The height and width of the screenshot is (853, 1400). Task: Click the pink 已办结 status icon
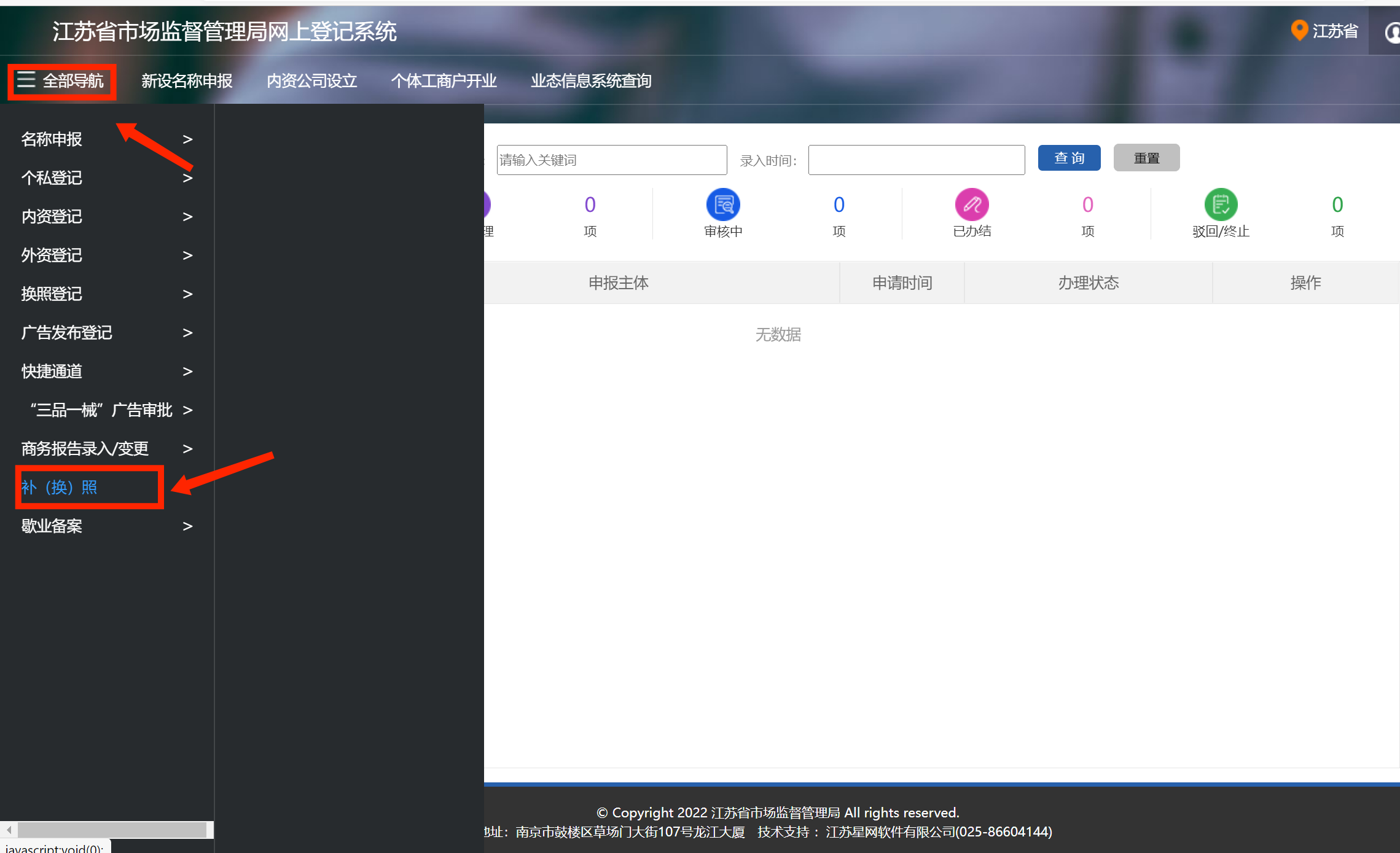(972, 204)
